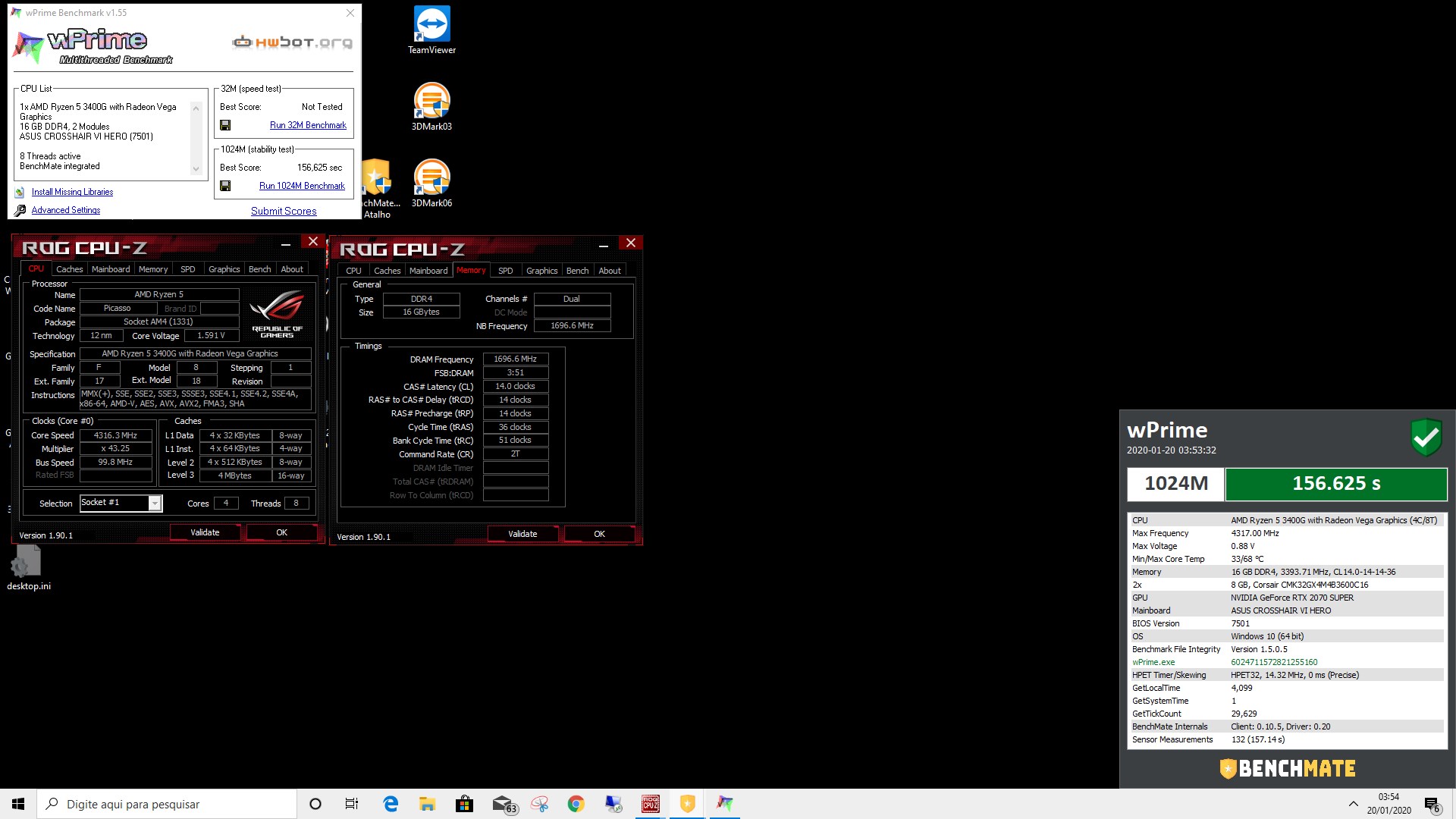Expand the Selection Socket #1 dropdown
Viewport: 1456px width, 819px height.
tap(155, 504)
